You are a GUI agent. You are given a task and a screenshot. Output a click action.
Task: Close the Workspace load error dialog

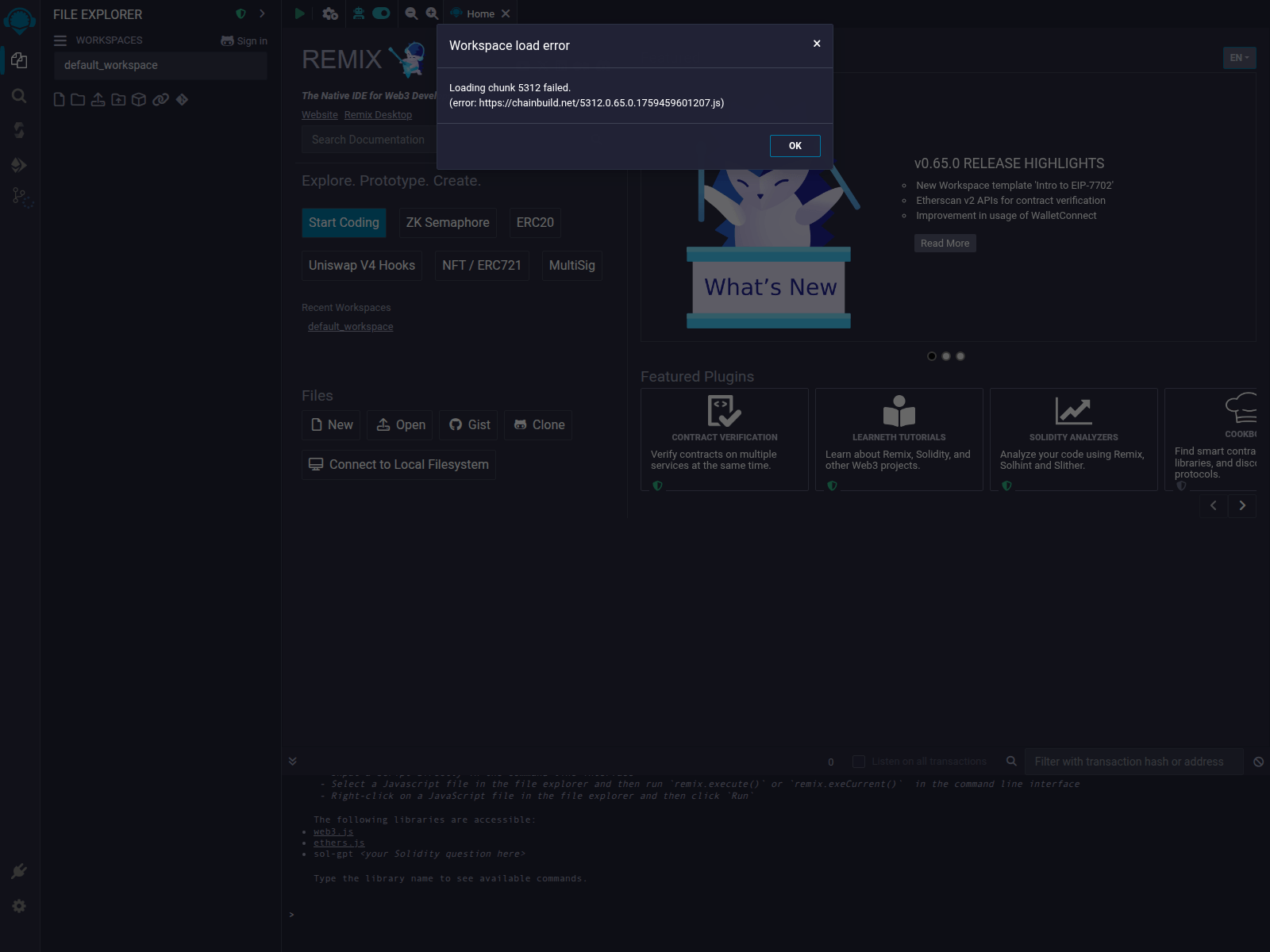[817, 44]
